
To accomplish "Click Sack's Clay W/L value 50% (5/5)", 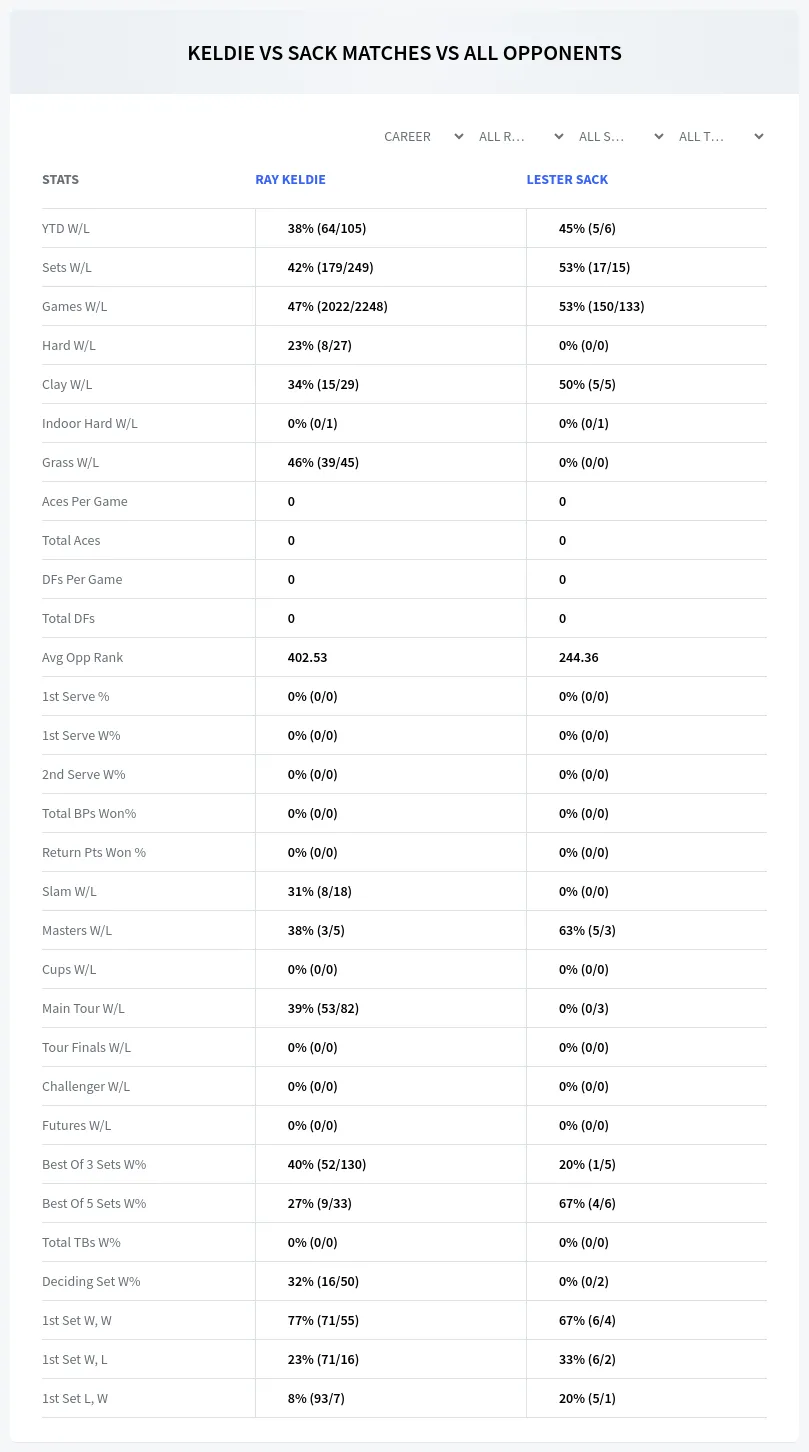I will coord(587,384).
